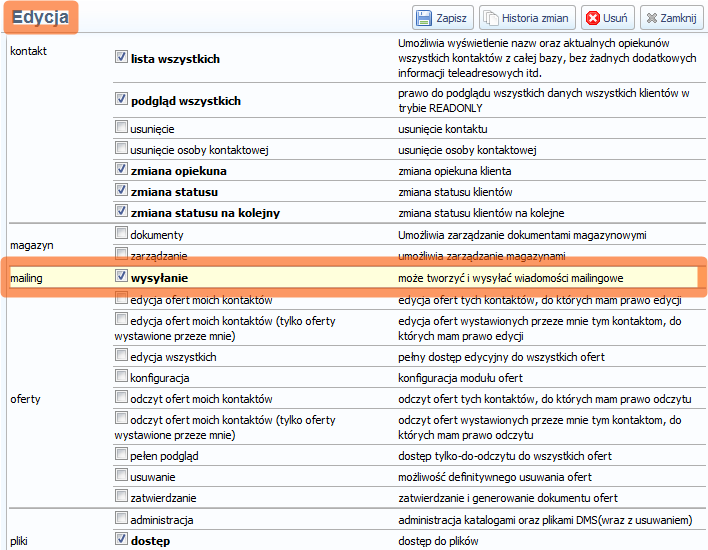Uncheck the 'lista wszystkich' checkbox
The image size is (708, 550).
122,58
